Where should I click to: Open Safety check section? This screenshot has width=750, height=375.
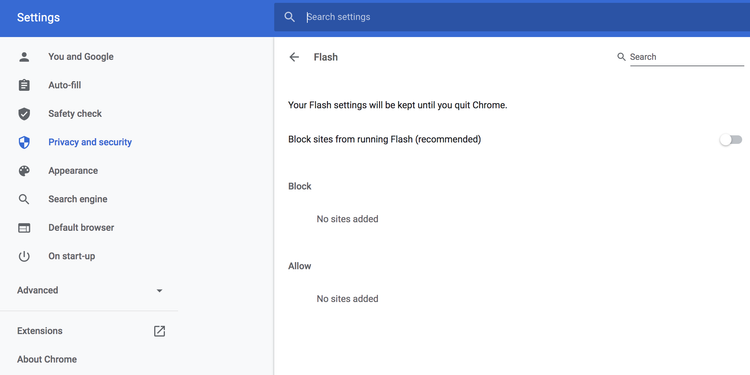tap(75, 114)
